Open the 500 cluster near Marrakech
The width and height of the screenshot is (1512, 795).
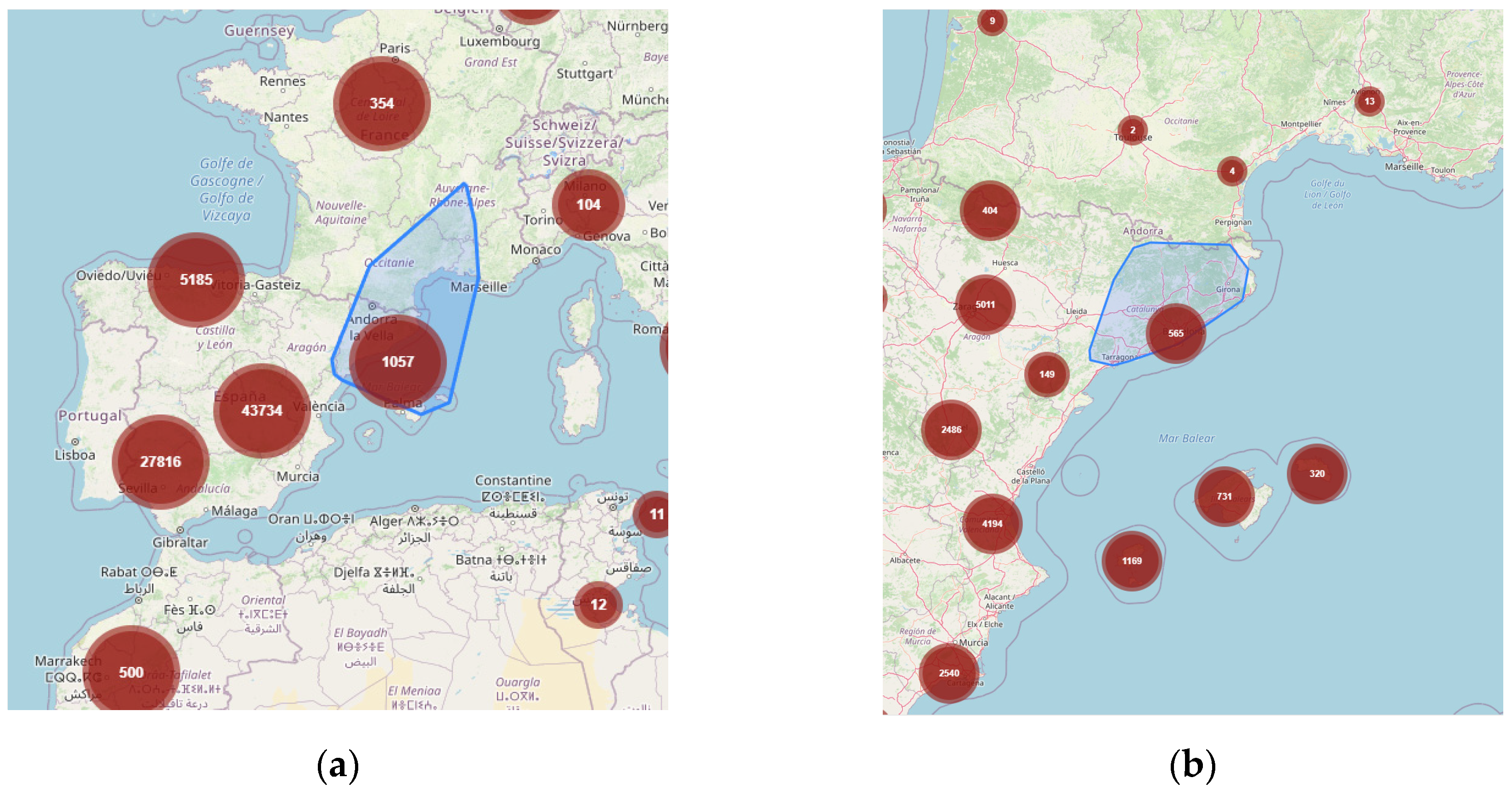point(131,672)
